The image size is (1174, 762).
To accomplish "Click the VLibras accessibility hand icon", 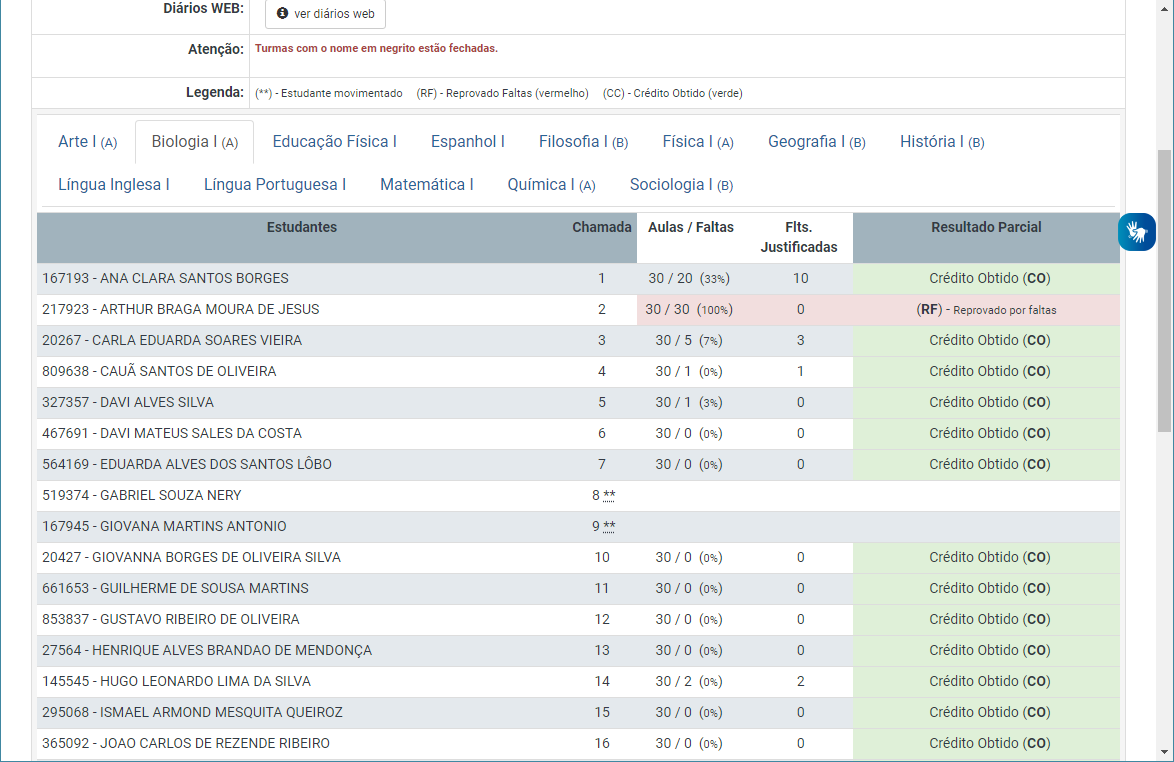I will tap(1137, 232).
